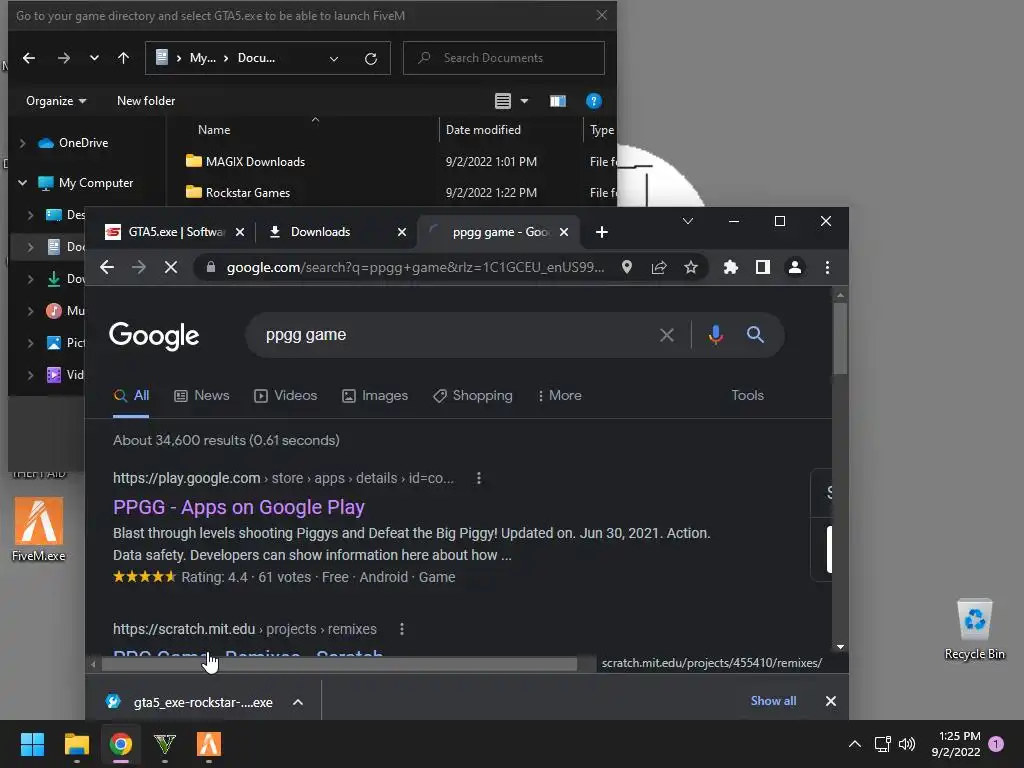Switch to the Downloads tab
Viewport: 1024px width, 768px height.
click(x=320, y=232)
